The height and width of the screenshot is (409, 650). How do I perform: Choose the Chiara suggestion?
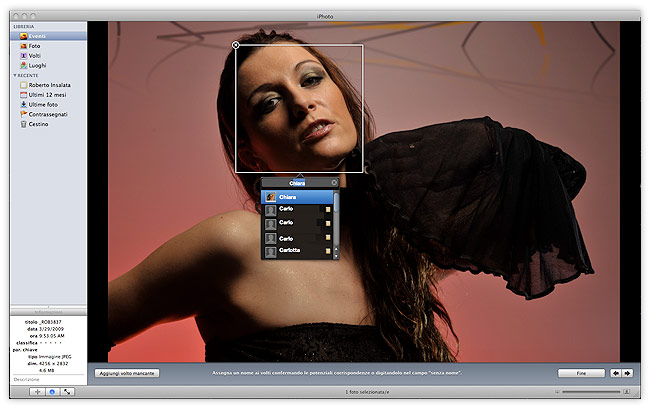coord(298,197)
